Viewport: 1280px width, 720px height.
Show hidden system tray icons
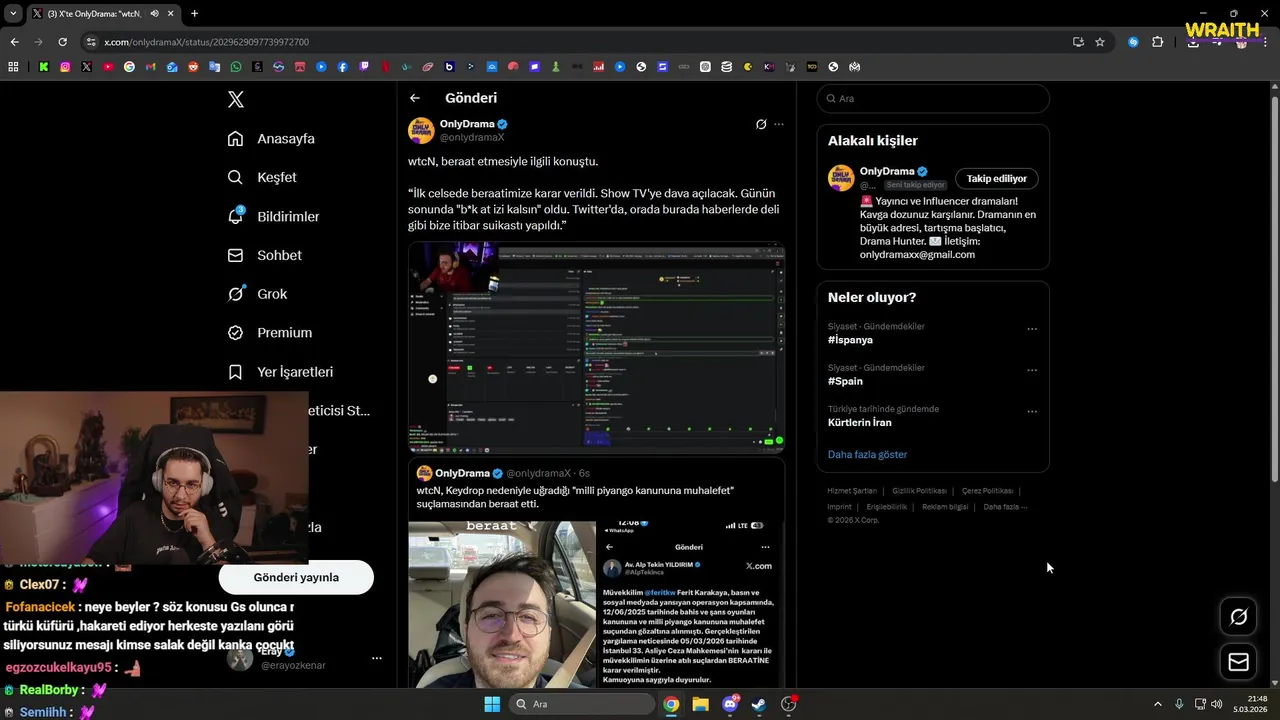[x=1157, y=704]
